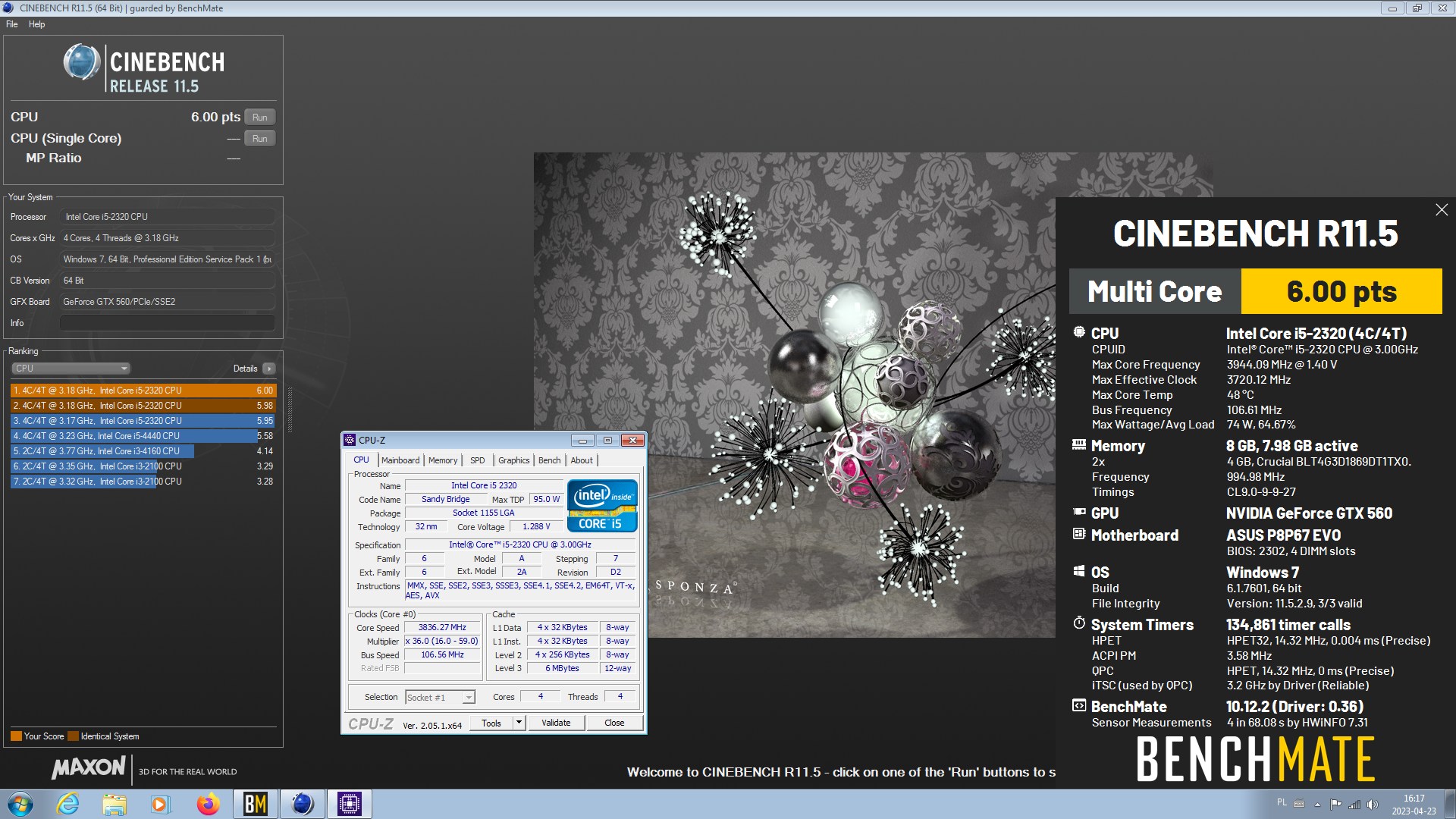Click the Info input field
The image size is (1456, 819).
click(x=167, y=323)
